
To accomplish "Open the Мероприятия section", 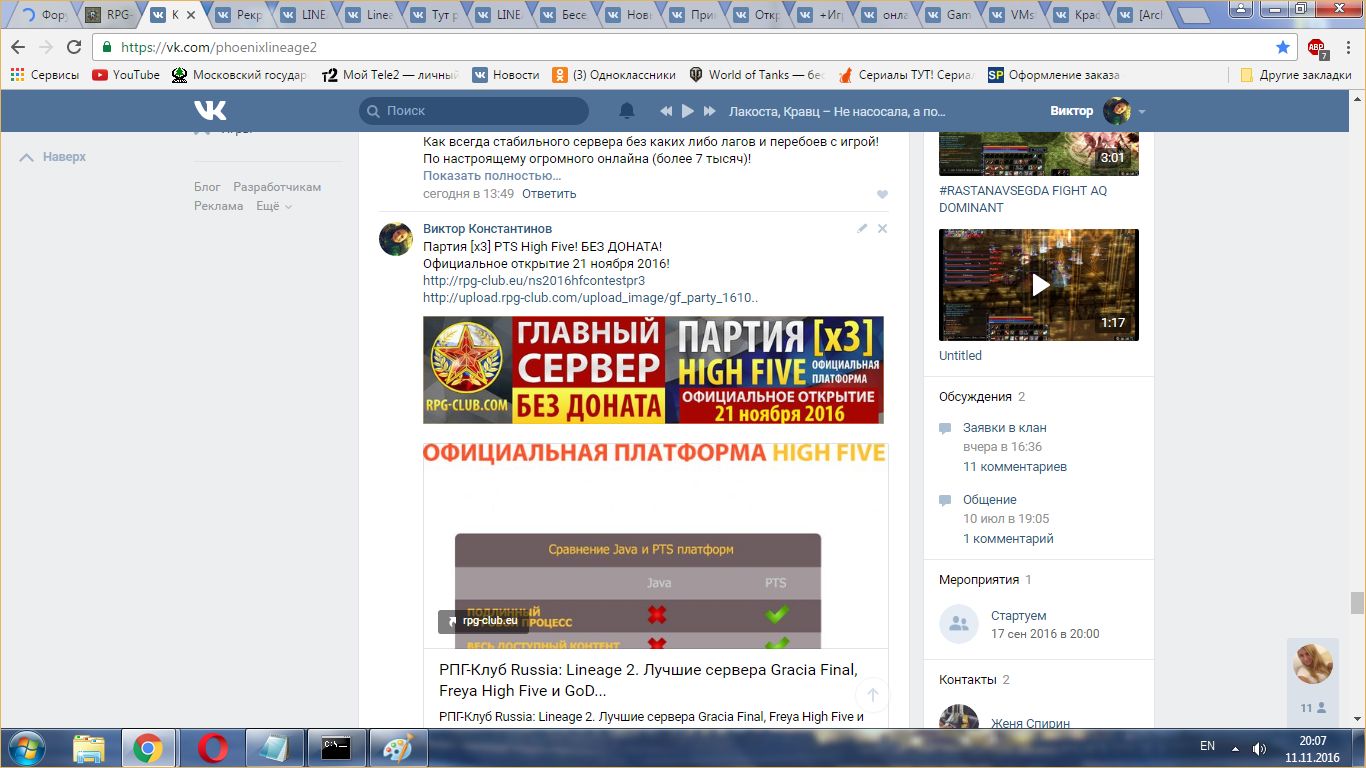I will tap(979, 580).
